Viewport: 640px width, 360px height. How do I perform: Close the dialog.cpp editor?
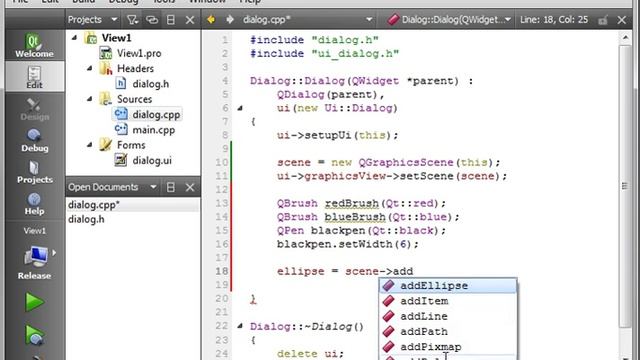click(622, 20)
